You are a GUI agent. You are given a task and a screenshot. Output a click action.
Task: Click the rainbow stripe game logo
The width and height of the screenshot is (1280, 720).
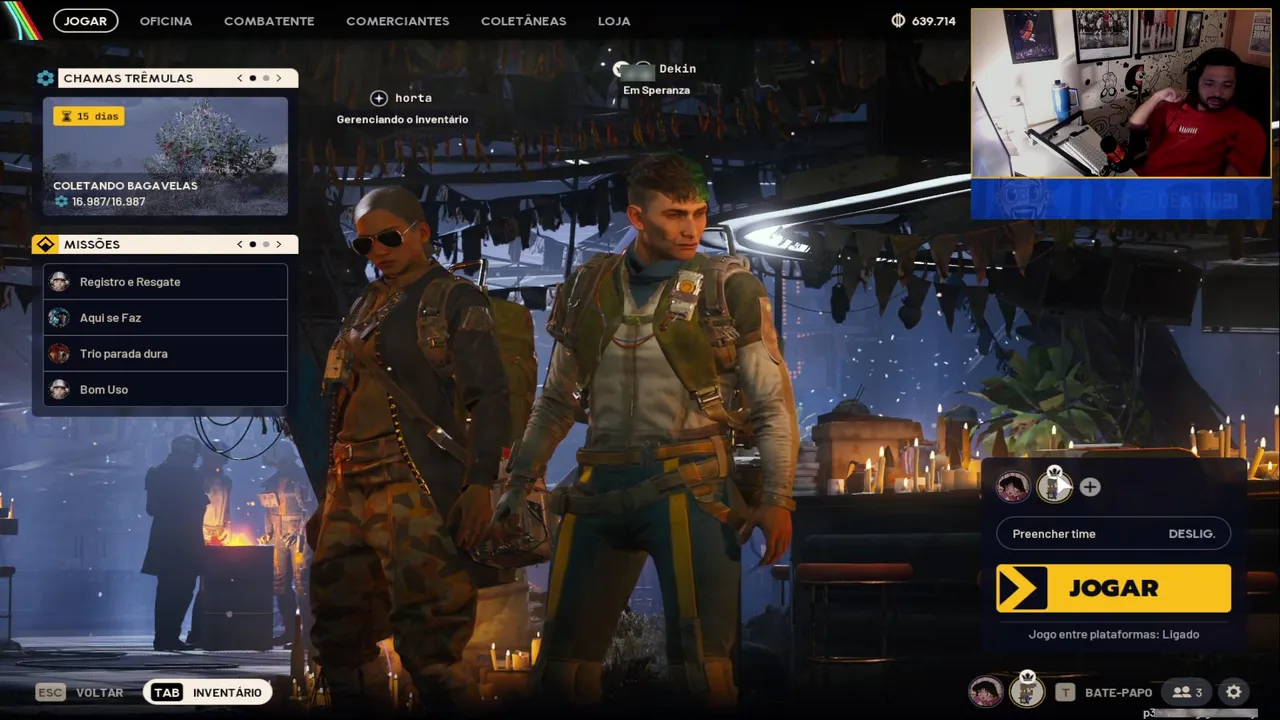(21, 19)
